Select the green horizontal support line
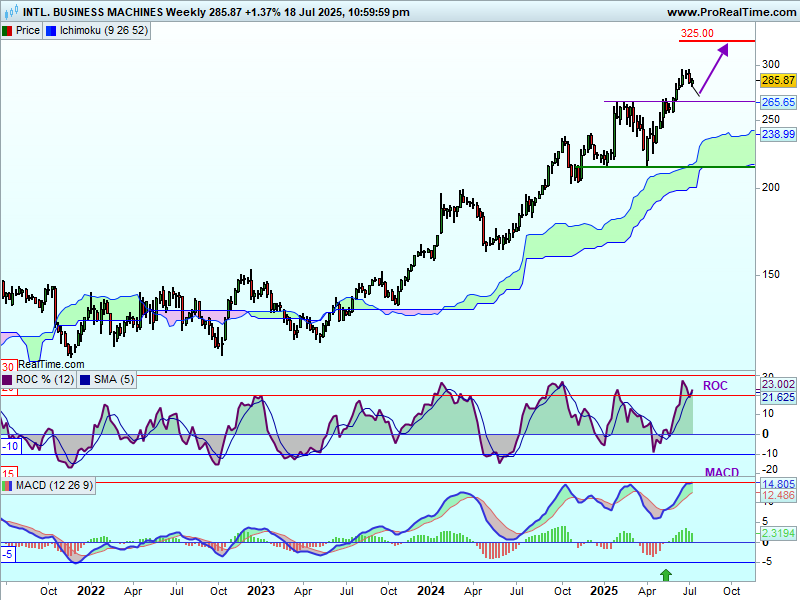This screenshot has width=800, height=600. pos(664,167)
